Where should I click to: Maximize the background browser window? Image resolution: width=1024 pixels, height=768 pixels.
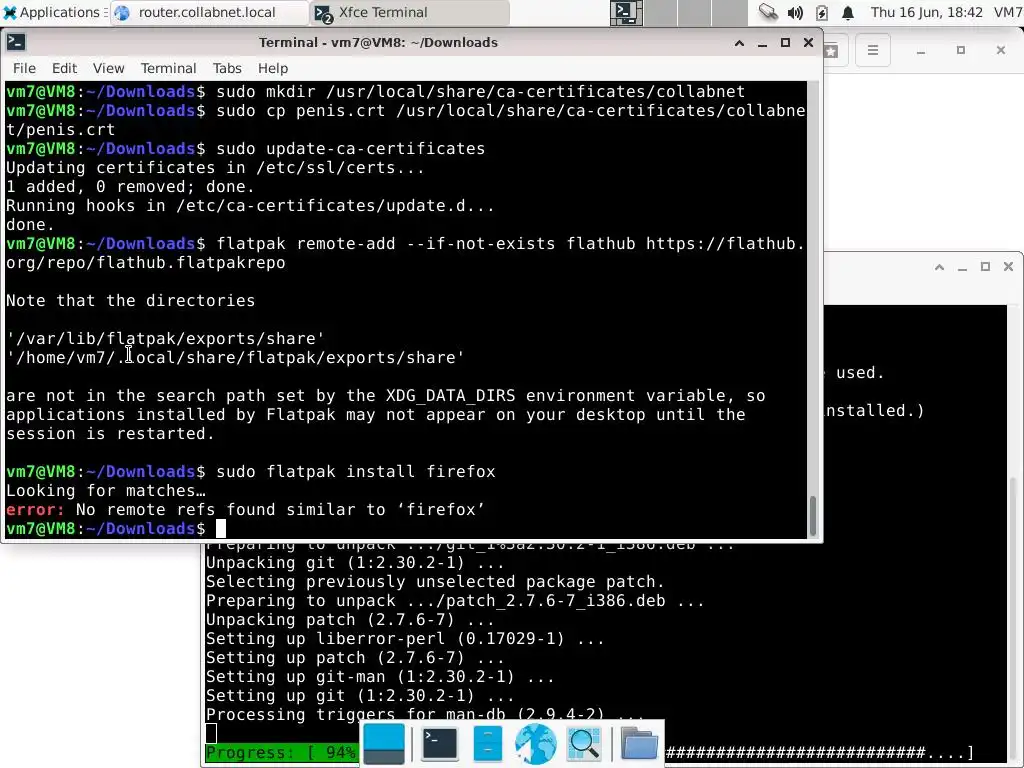click(961, 50)
